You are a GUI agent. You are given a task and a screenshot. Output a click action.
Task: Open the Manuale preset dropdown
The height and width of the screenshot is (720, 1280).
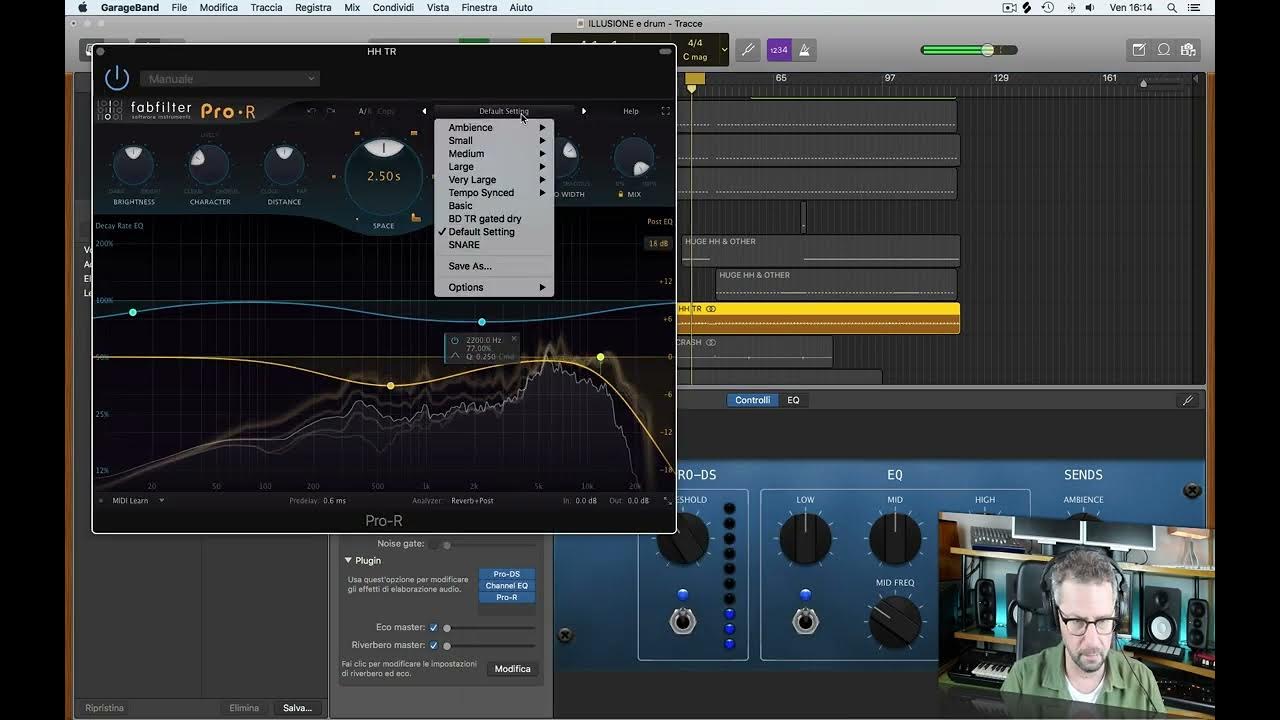tap(229, 79)
